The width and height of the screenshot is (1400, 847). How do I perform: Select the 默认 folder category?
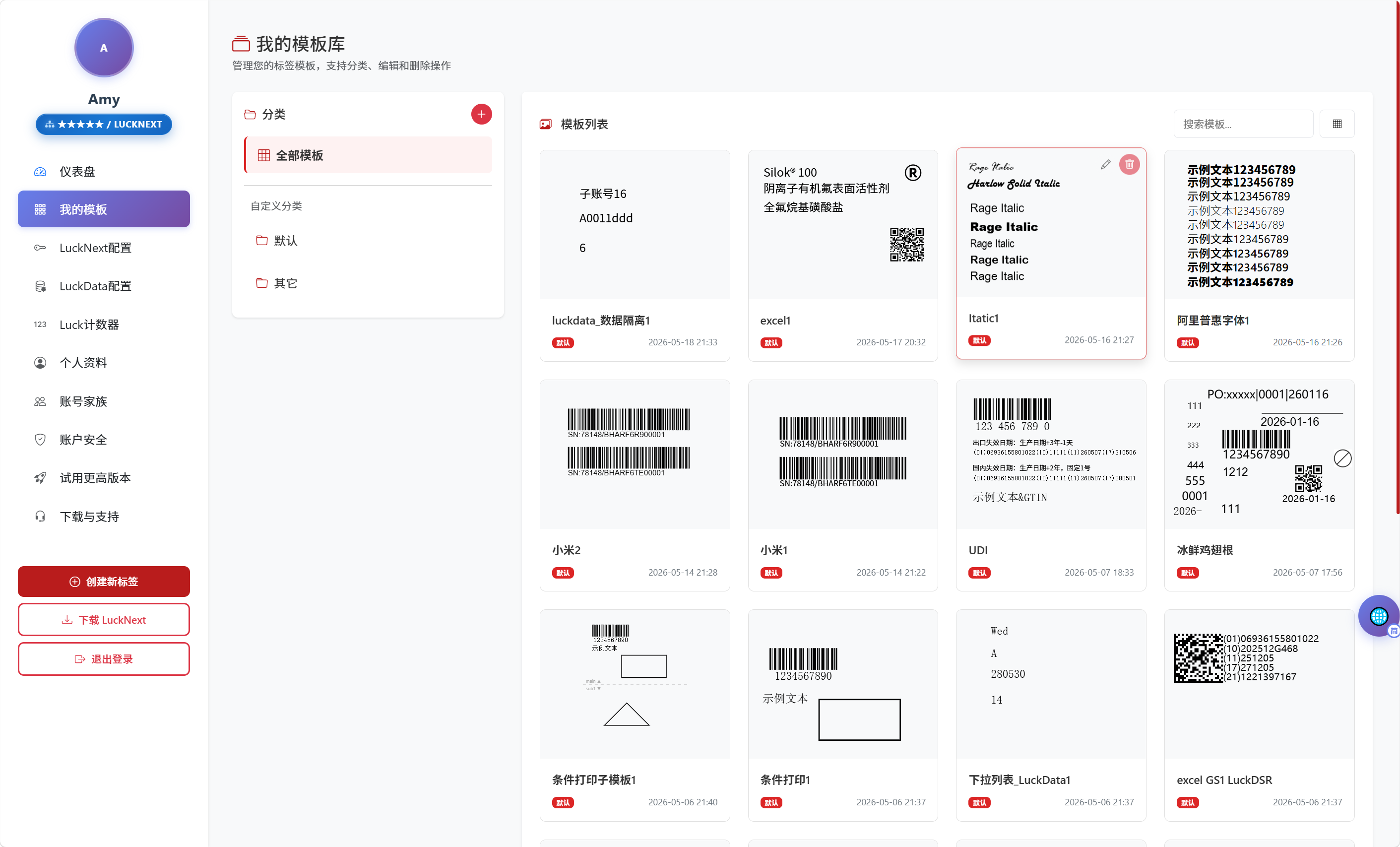[368, 241]
